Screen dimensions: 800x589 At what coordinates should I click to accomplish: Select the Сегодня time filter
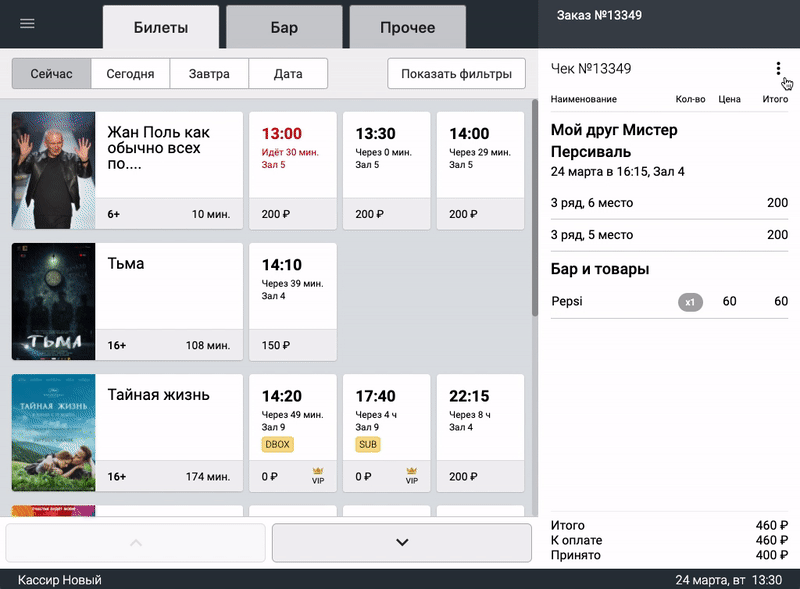tap(130, 73)
